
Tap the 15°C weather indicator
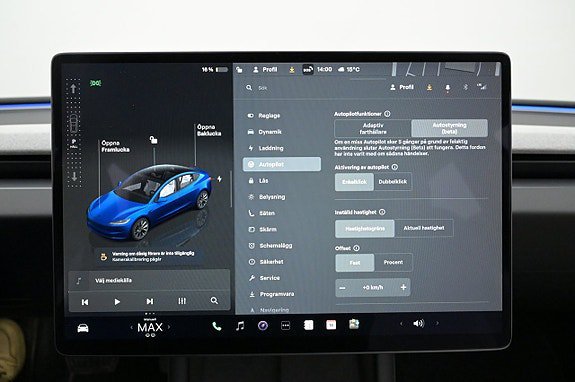pyautogui.click(x=349, y=69)
